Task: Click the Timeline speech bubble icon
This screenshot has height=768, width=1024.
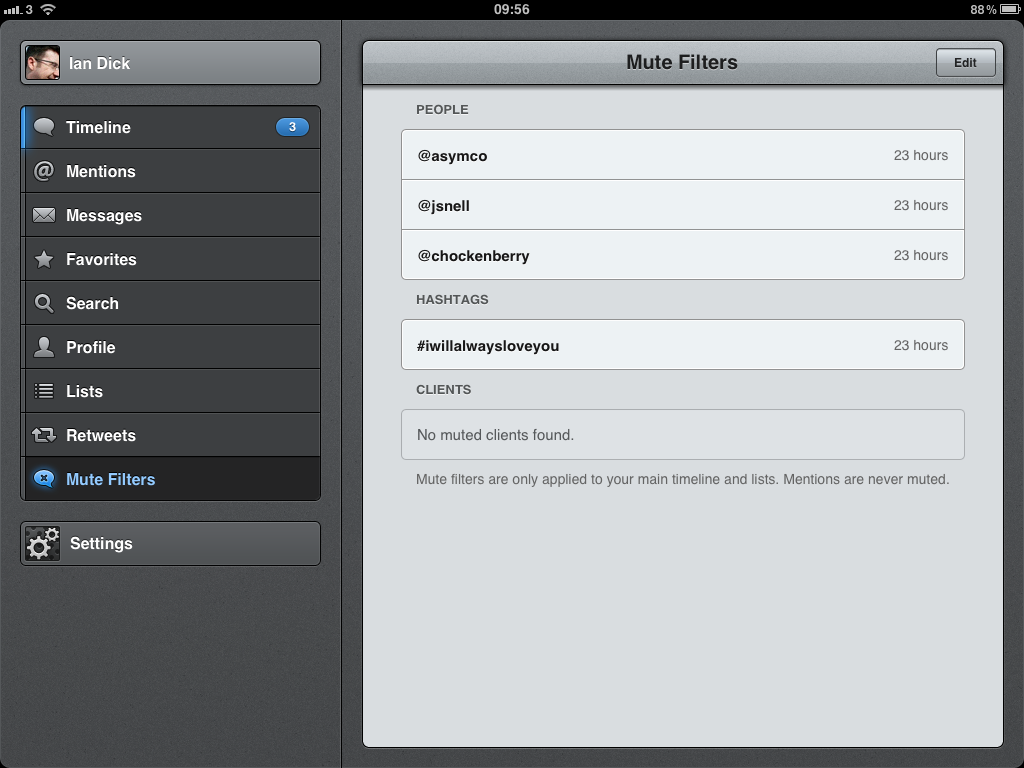Action: point(44,127)
